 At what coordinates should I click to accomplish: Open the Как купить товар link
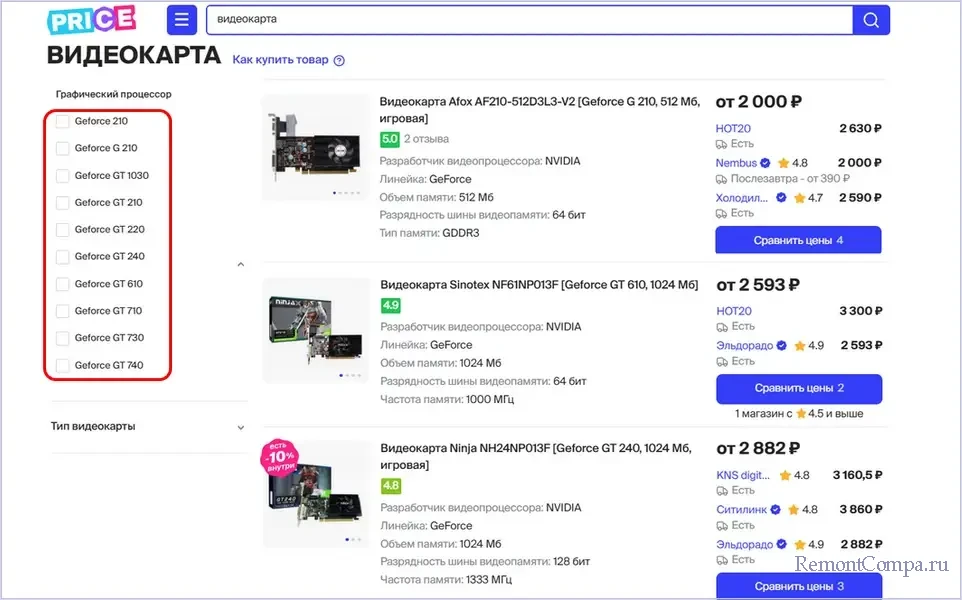point(280,60)
